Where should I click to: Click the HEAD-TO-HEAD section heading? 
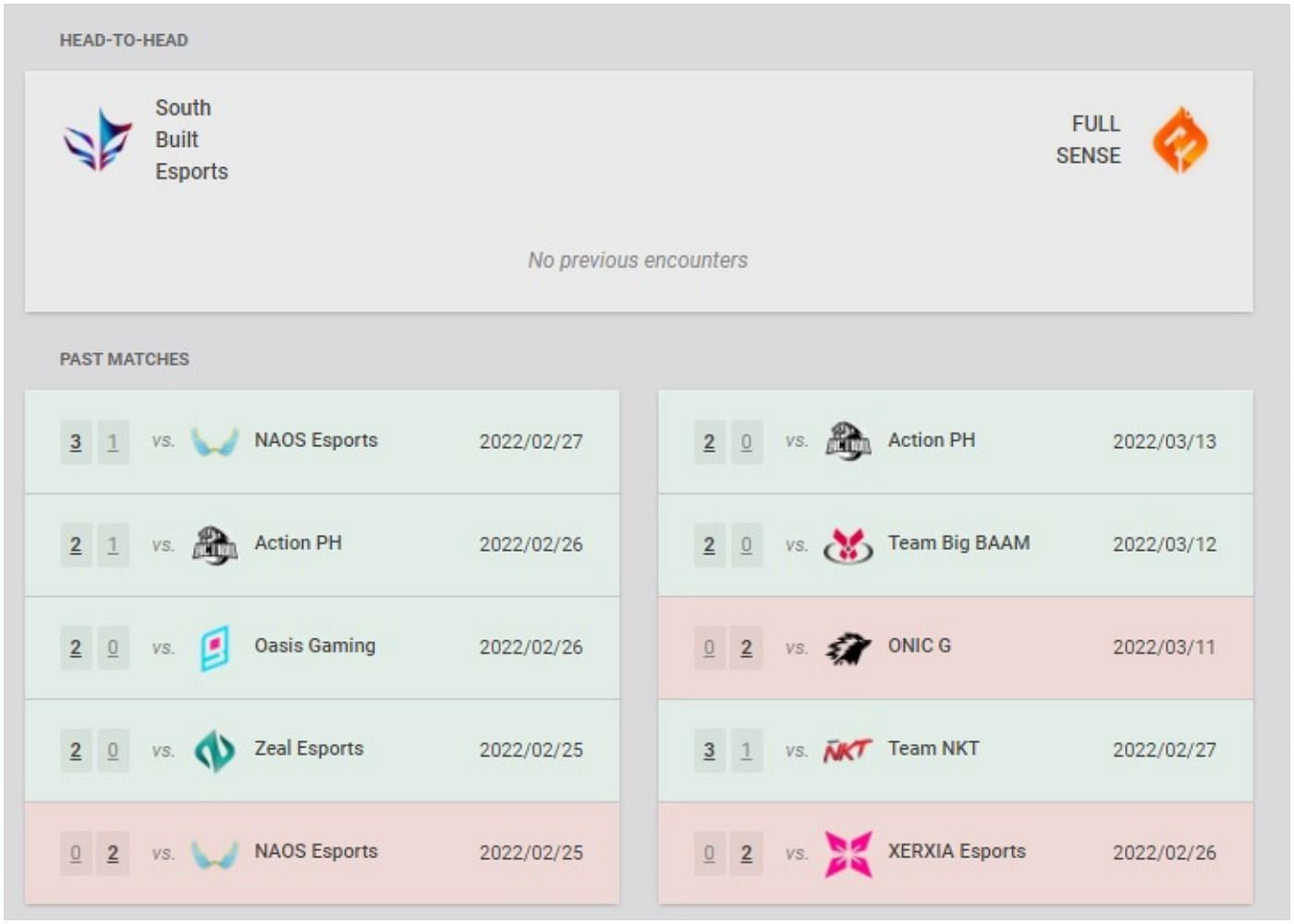pos(124,40)
